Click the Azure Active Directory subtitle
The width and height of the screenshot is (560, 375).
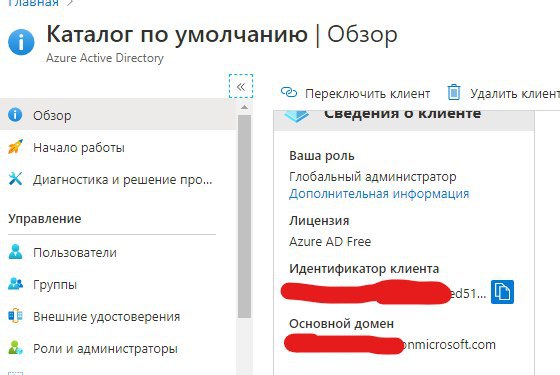pyautogui.click(x=105, y=58)
